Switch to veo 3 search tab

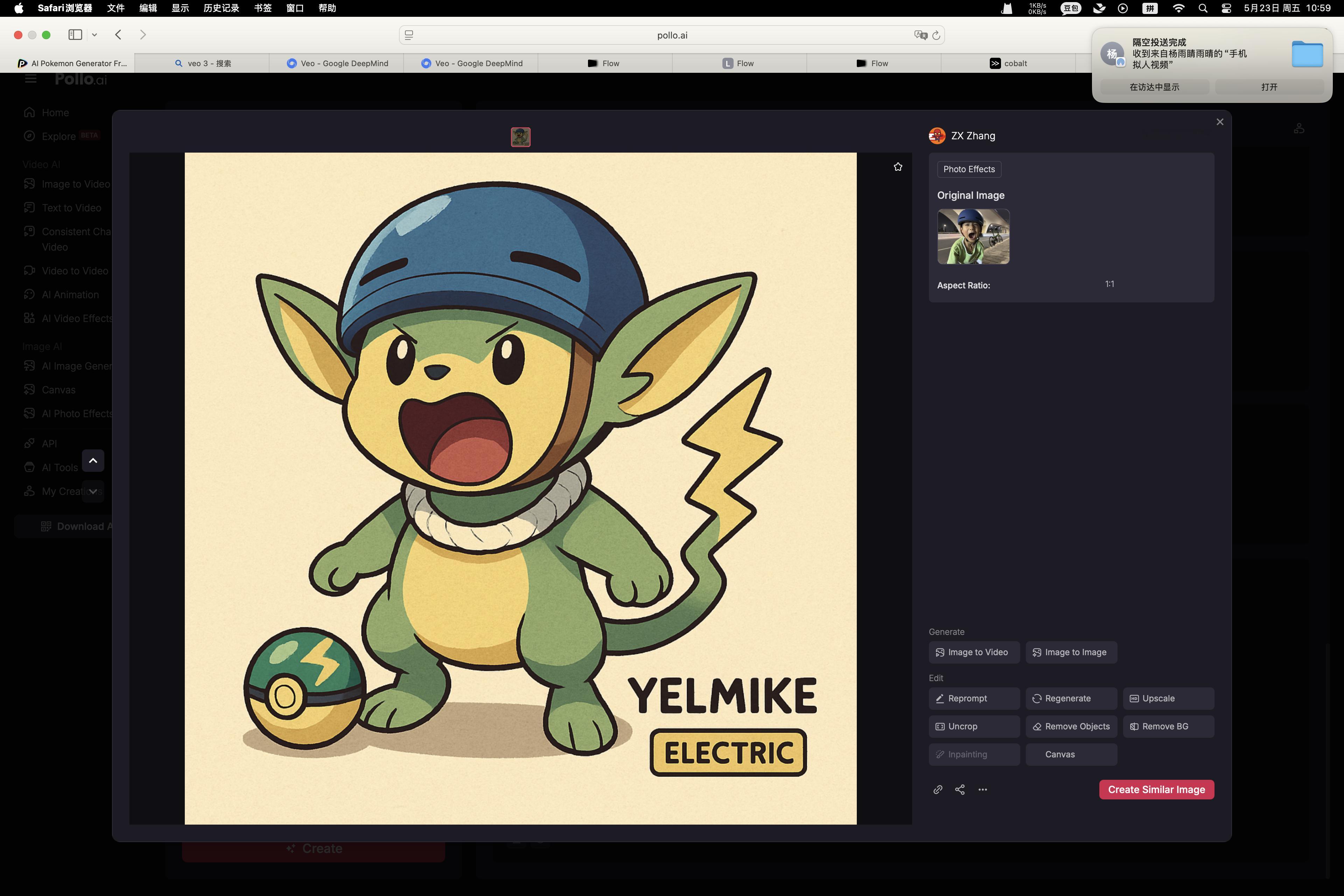[x=202, y=63]
